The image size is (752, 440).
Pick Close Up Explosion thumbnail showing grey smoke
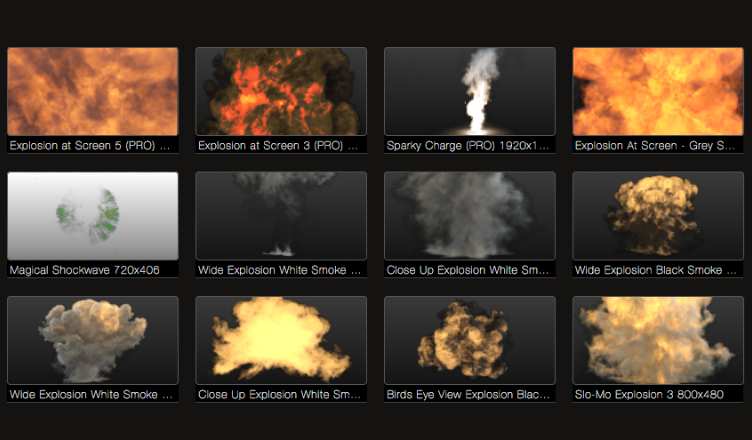tap(470, 216)
